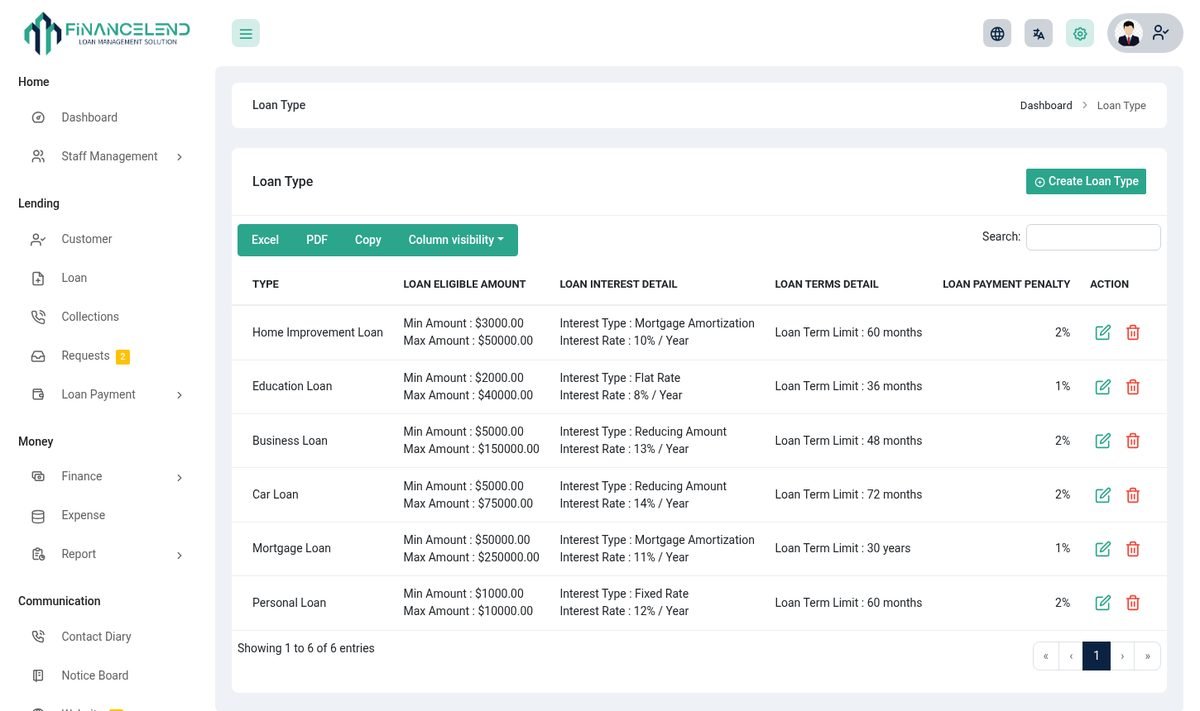Click the Dashboard breadcrumb link

(1046, 105)
